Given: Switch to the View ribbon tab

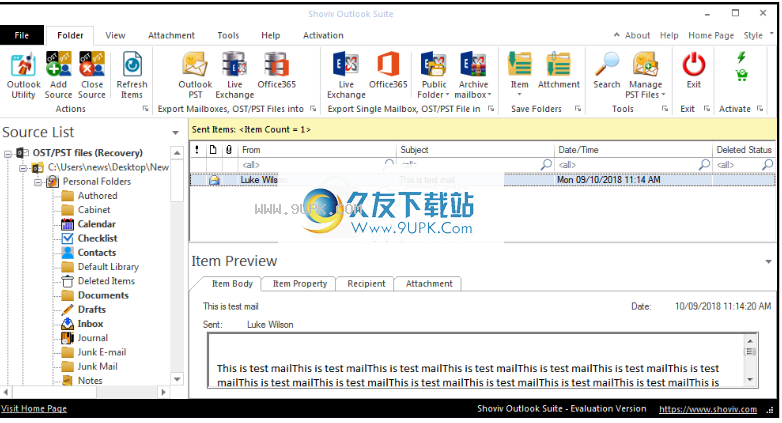Looking at the screenshot, I should click(x=115, y=35).
